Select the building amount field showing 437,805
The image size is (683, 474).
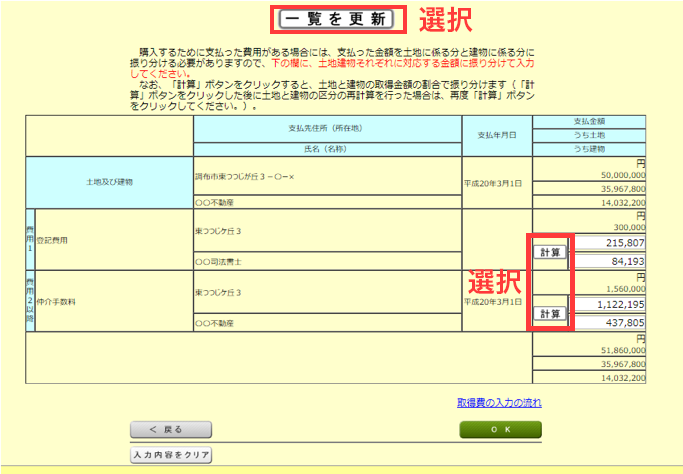[x=608, y=324]
